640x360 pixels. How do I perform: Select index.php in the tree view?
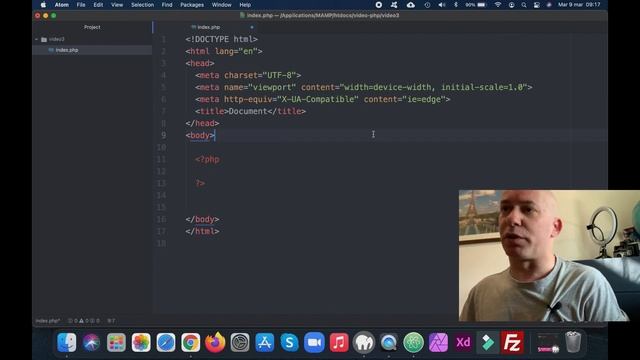click(67, 50)
